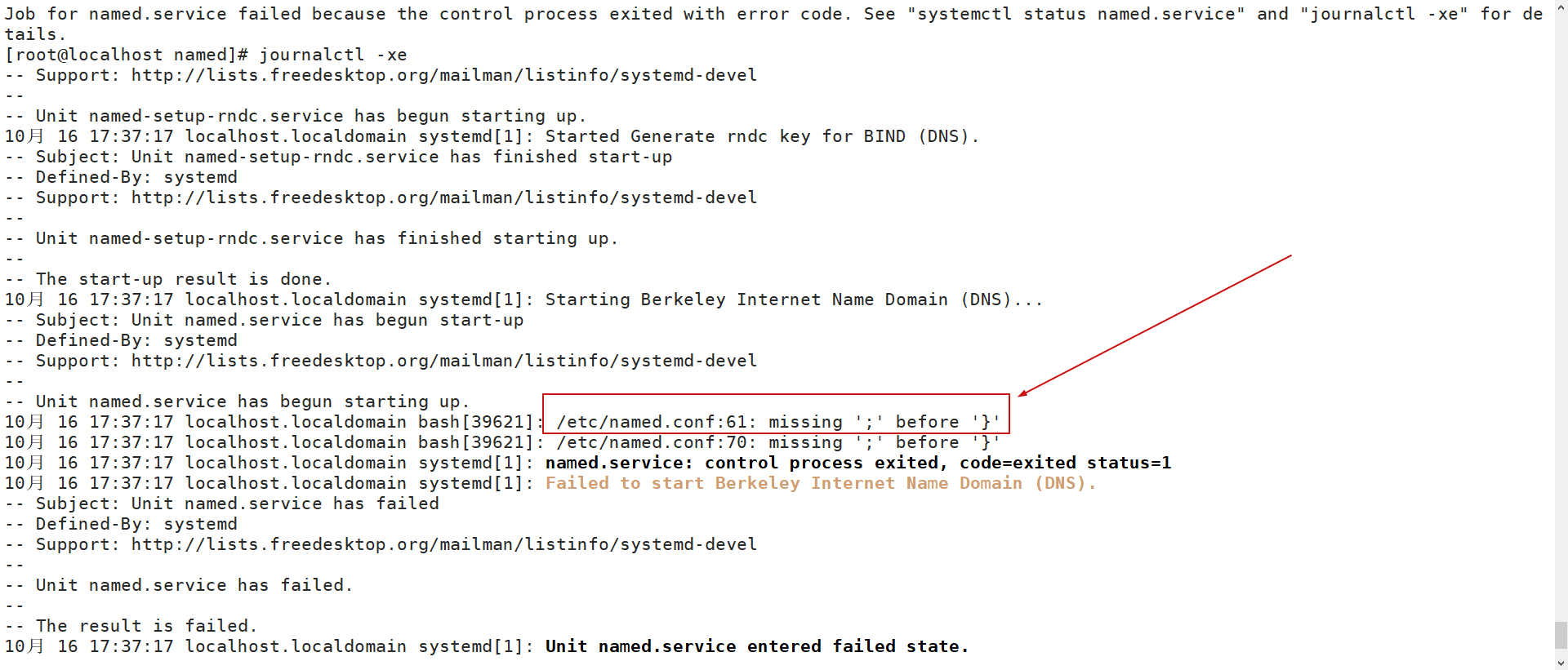Open the Support URL right below the journalctl command
This screenshot has height=670, width=1568.
coord(443,75)
